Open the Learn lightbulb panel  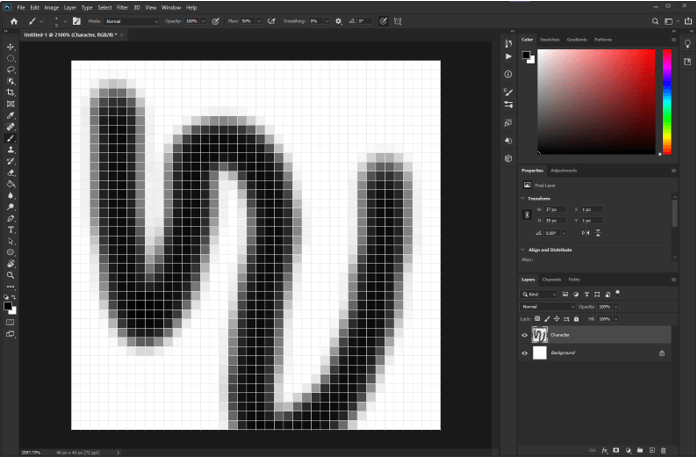point(688,43)
